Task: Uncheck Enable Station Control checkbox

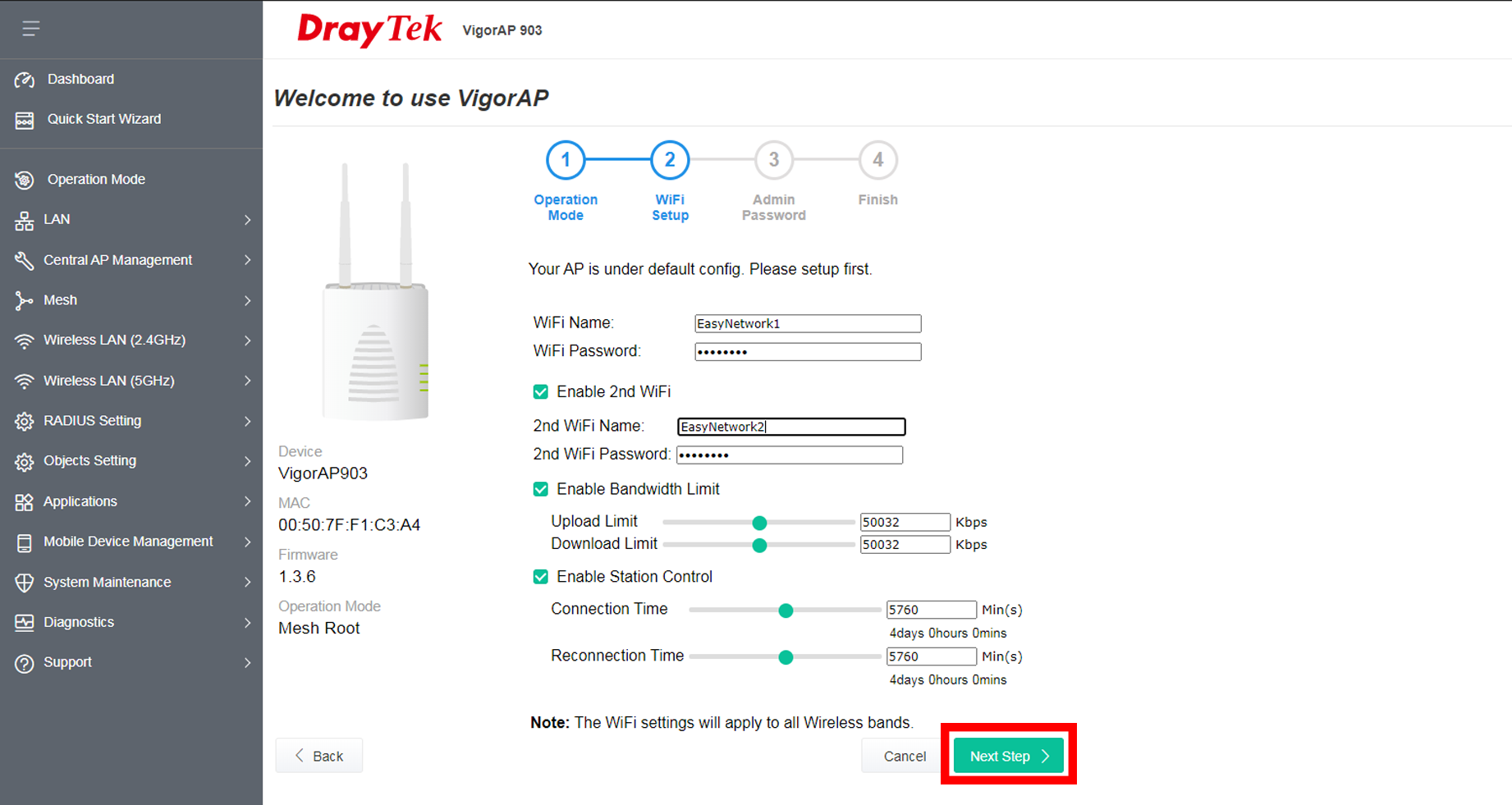Action: (x=541, y=578)
